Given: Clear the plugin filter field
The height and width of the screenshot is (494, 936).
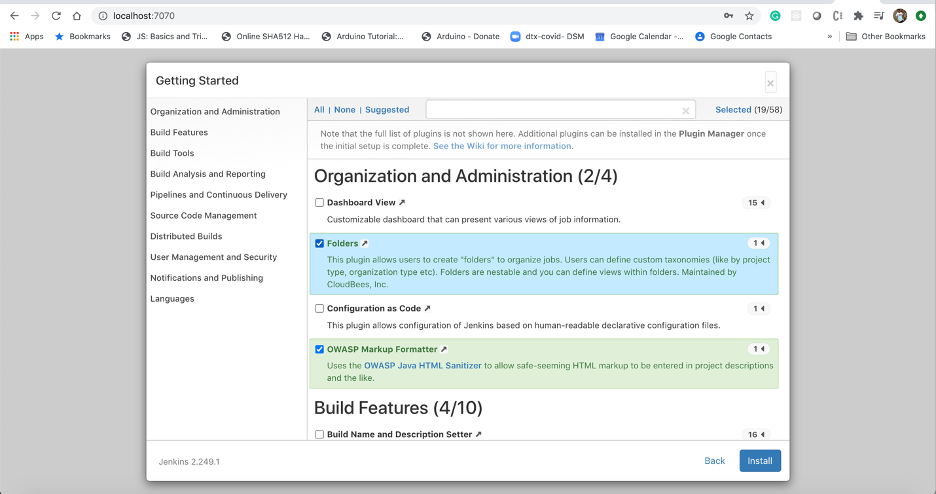Looking at the screenshot, I should (685, 110).
